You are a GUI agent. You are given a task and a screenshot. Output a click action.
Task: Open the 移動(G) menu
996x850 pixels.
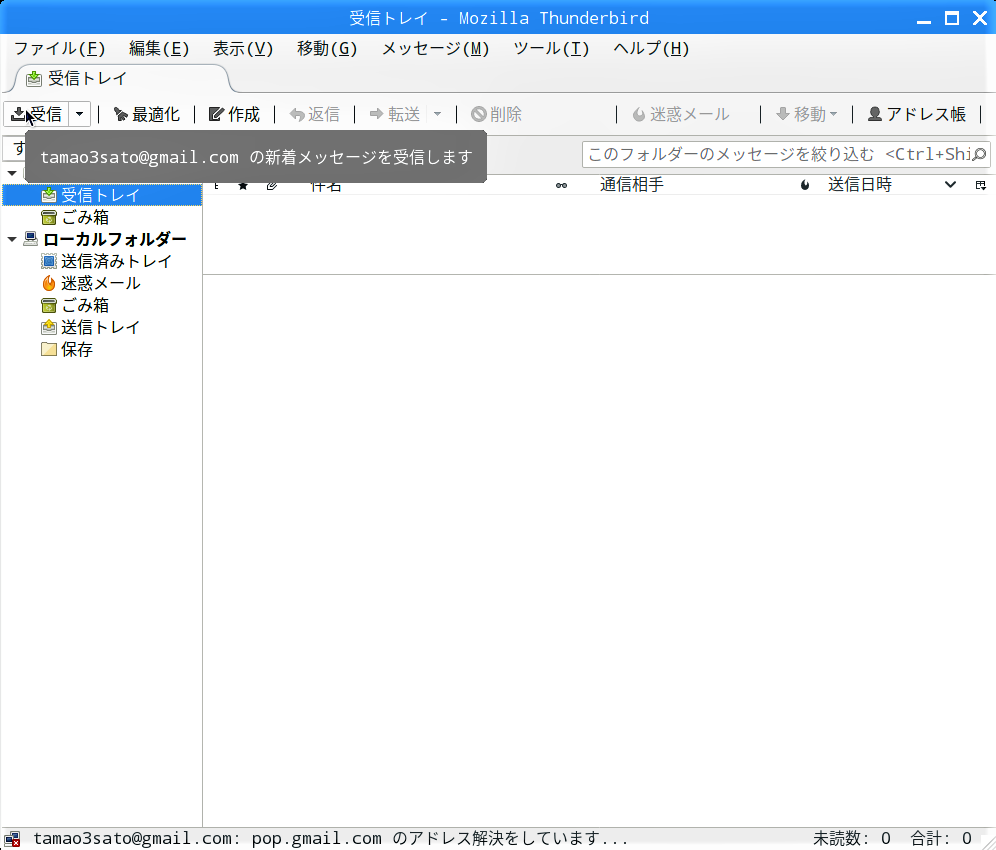click(326, 48)
